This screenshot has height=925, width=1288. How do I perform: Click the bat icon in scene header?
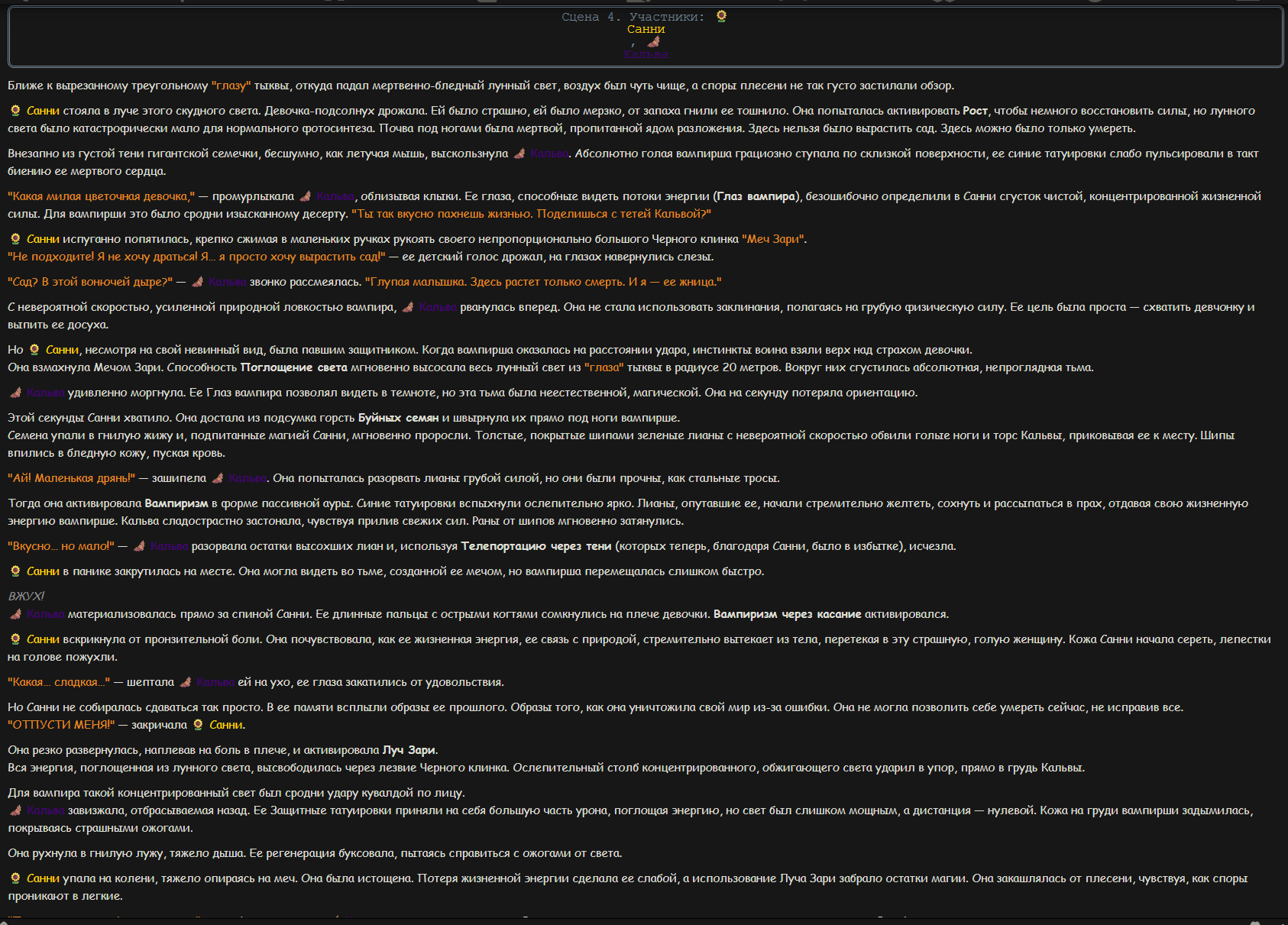click(653, 42)
